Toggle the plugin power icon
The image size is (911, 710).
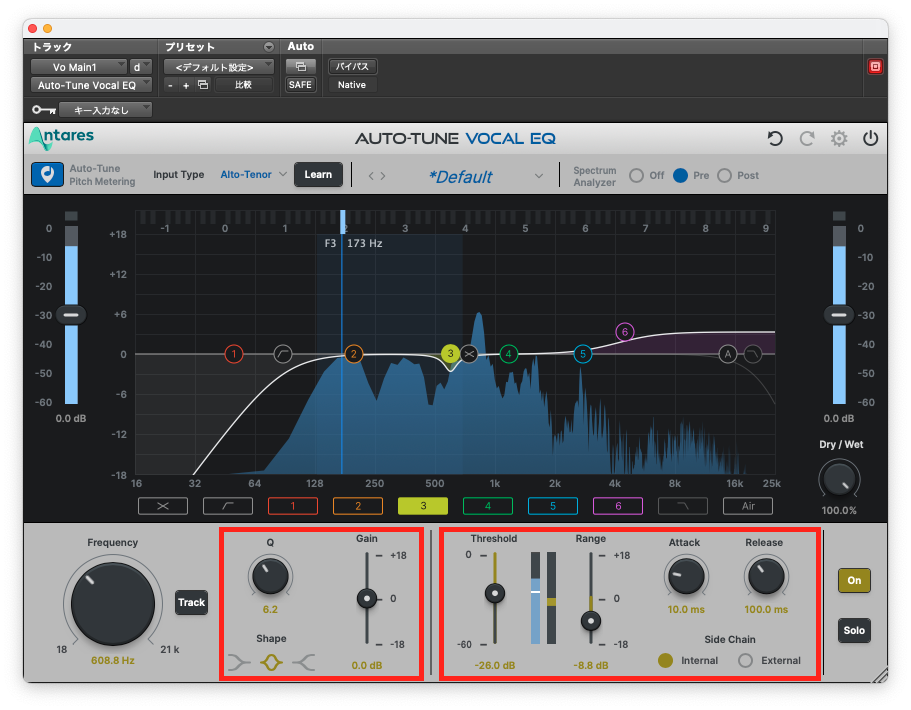[871, 139]
